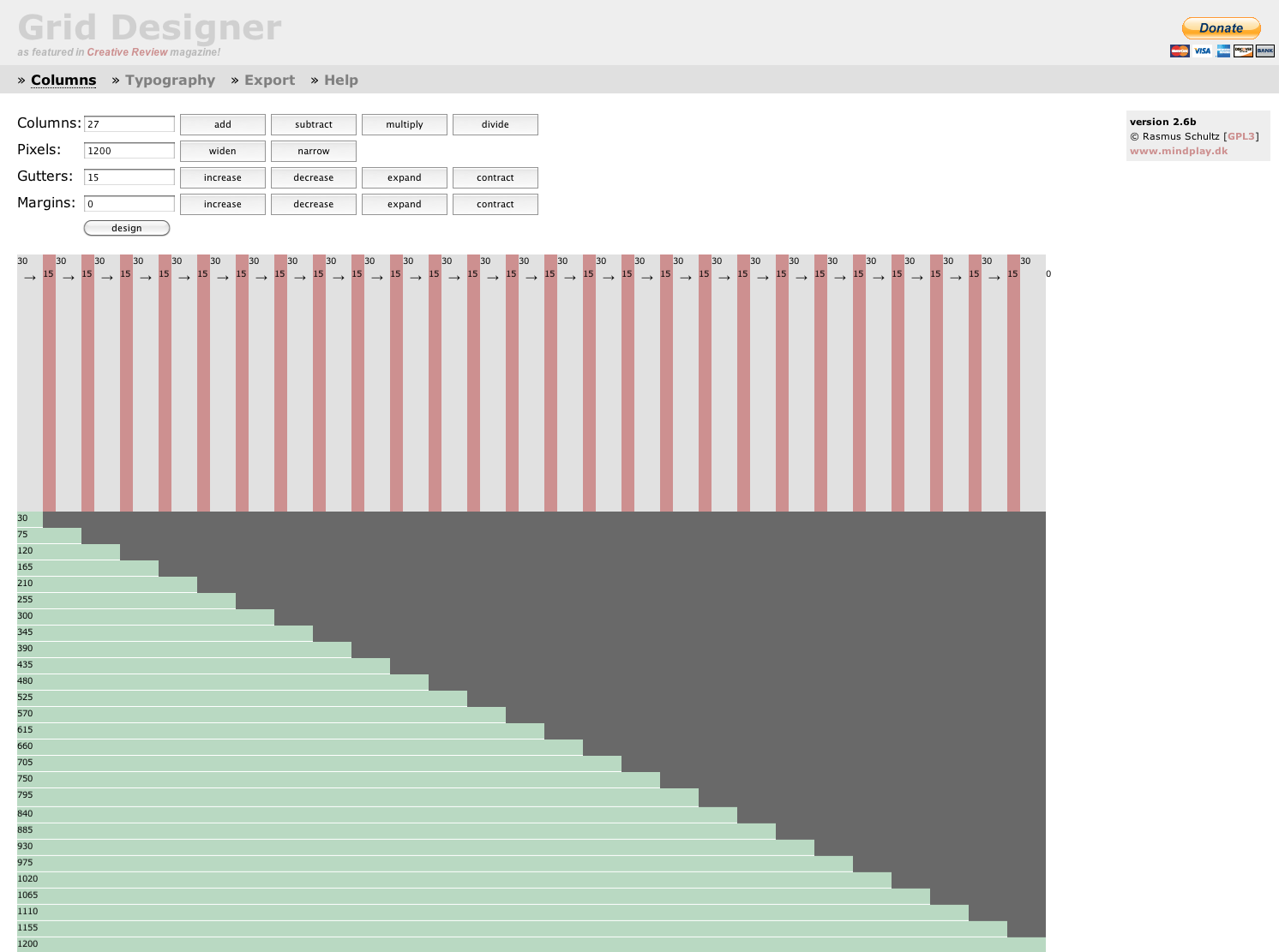Click contract in the Margins row
1285x952 pixels.
(x=495, y=204)
